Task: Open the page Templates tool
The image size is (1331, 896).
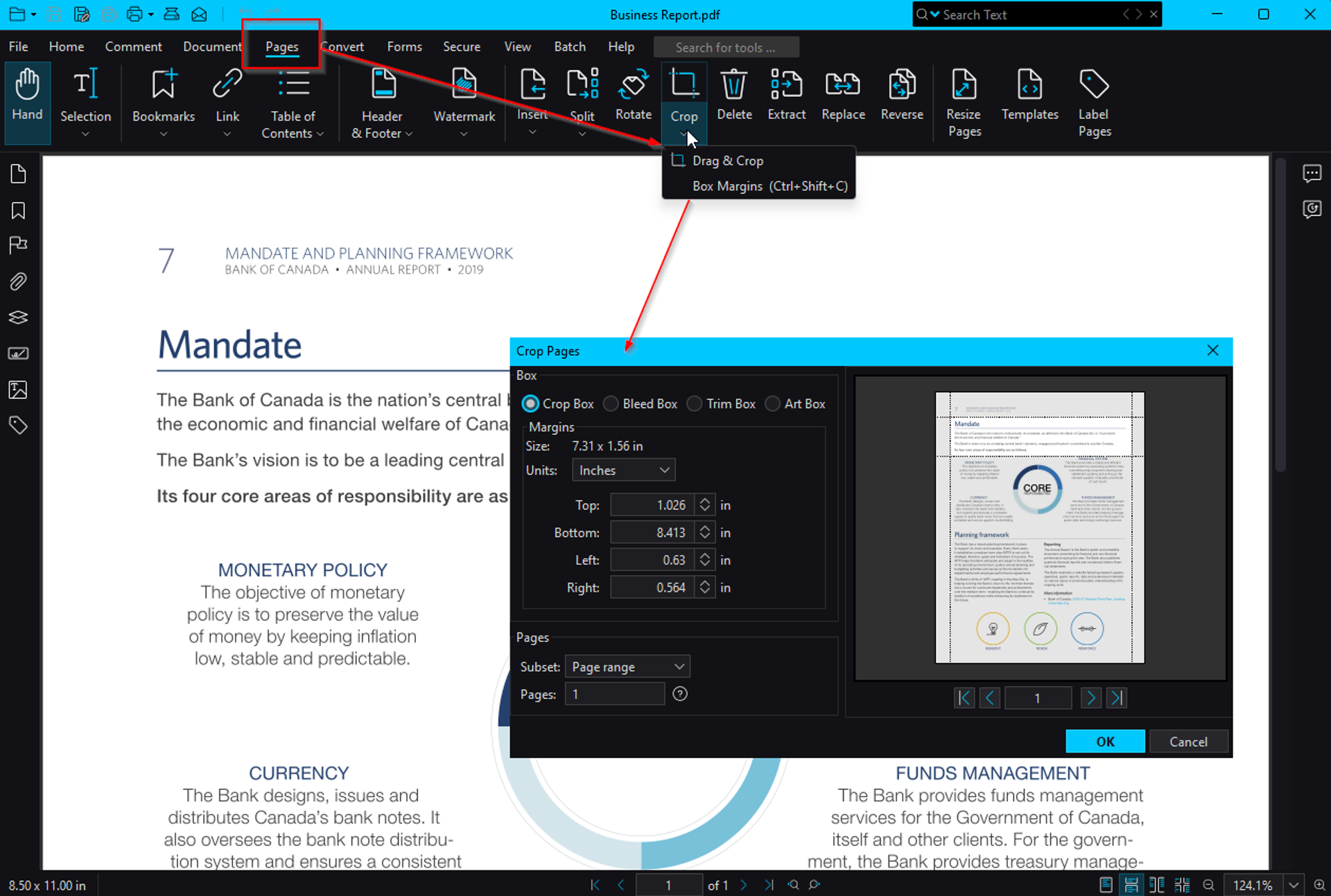Action: (1029, 95)
